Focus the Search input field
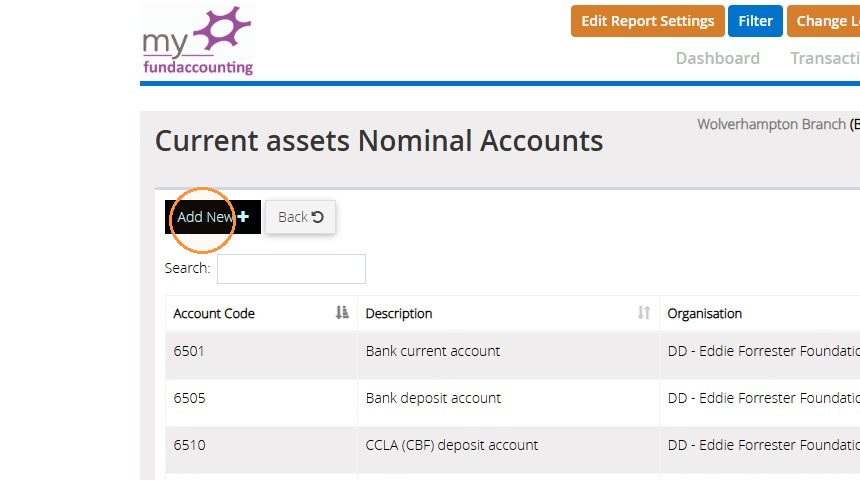 coord(291,269)
